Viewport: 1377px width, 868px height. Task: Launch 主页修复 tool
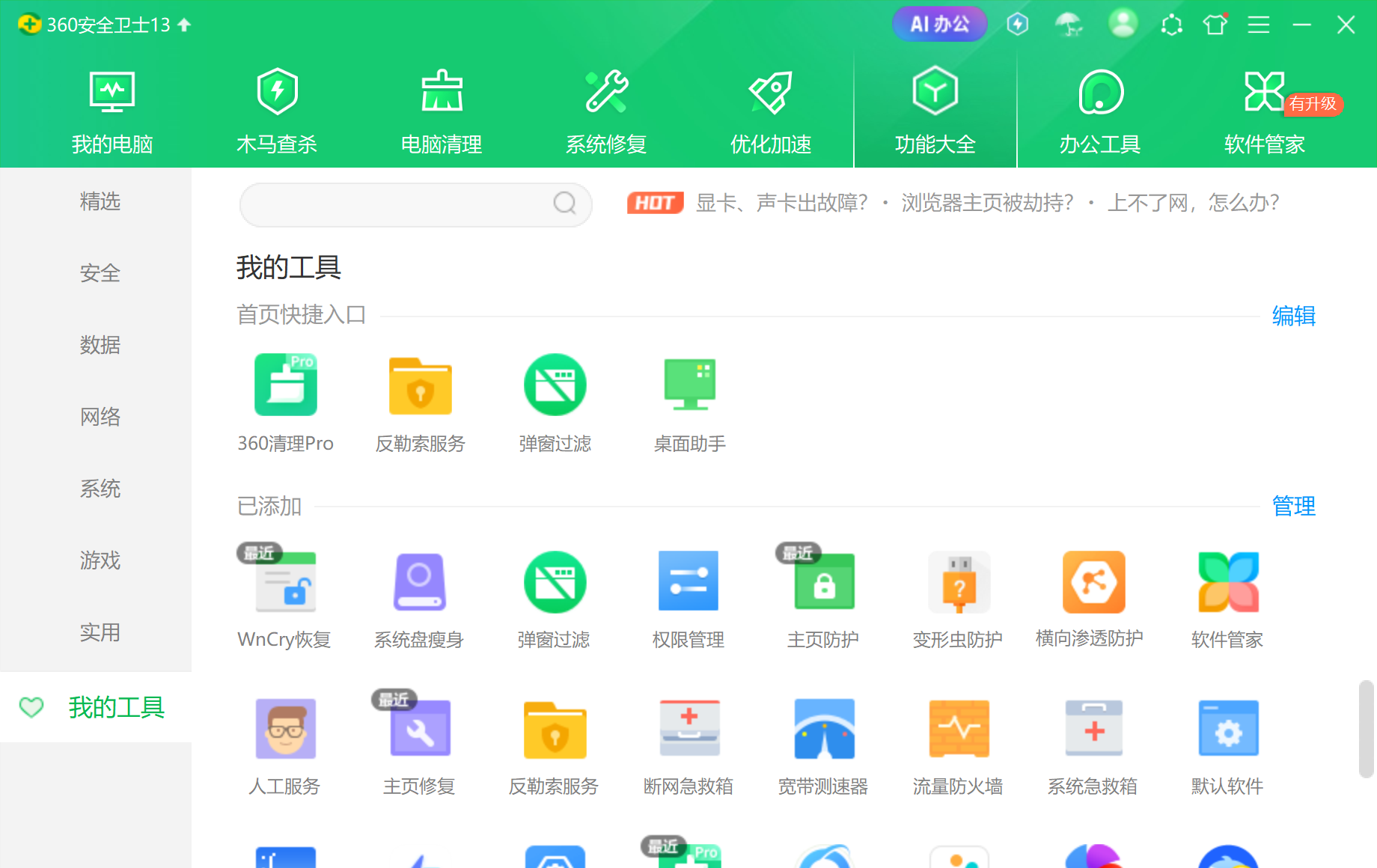click(x=421, y=729)
